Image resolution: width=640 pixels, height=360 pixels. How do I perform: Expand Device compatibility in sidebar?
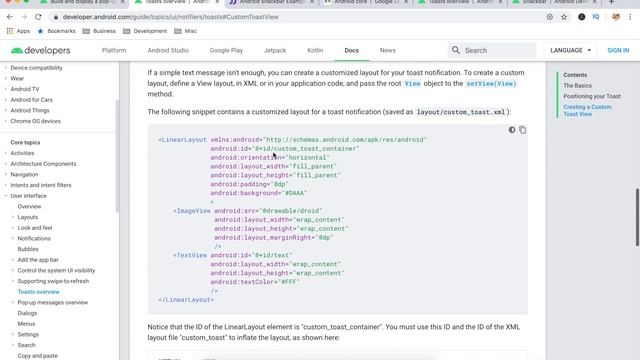[x=36, y=68]
